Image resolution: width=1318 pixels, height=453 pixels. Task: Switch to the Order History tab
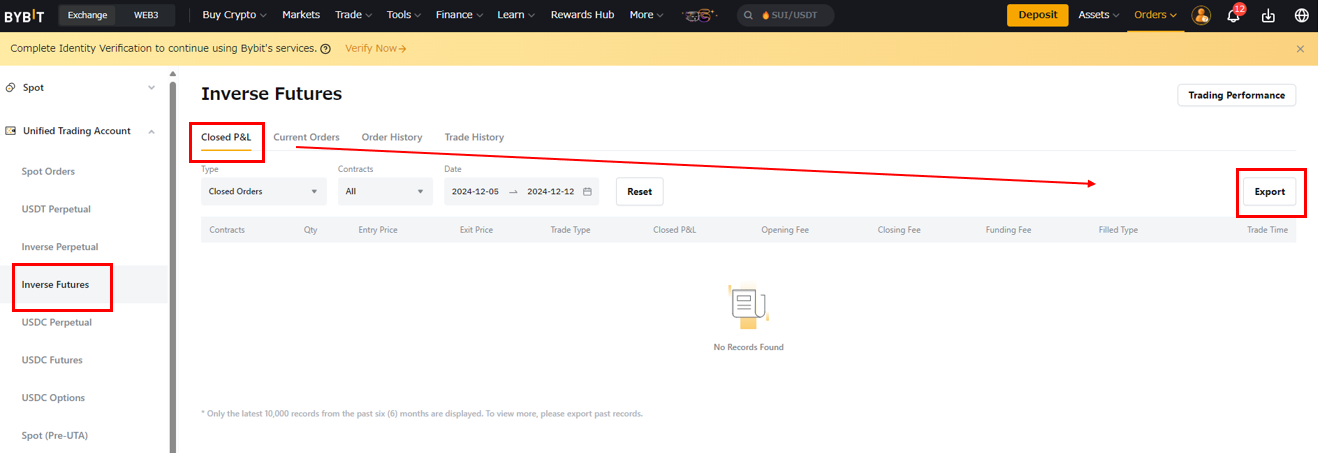click(392, 137)
